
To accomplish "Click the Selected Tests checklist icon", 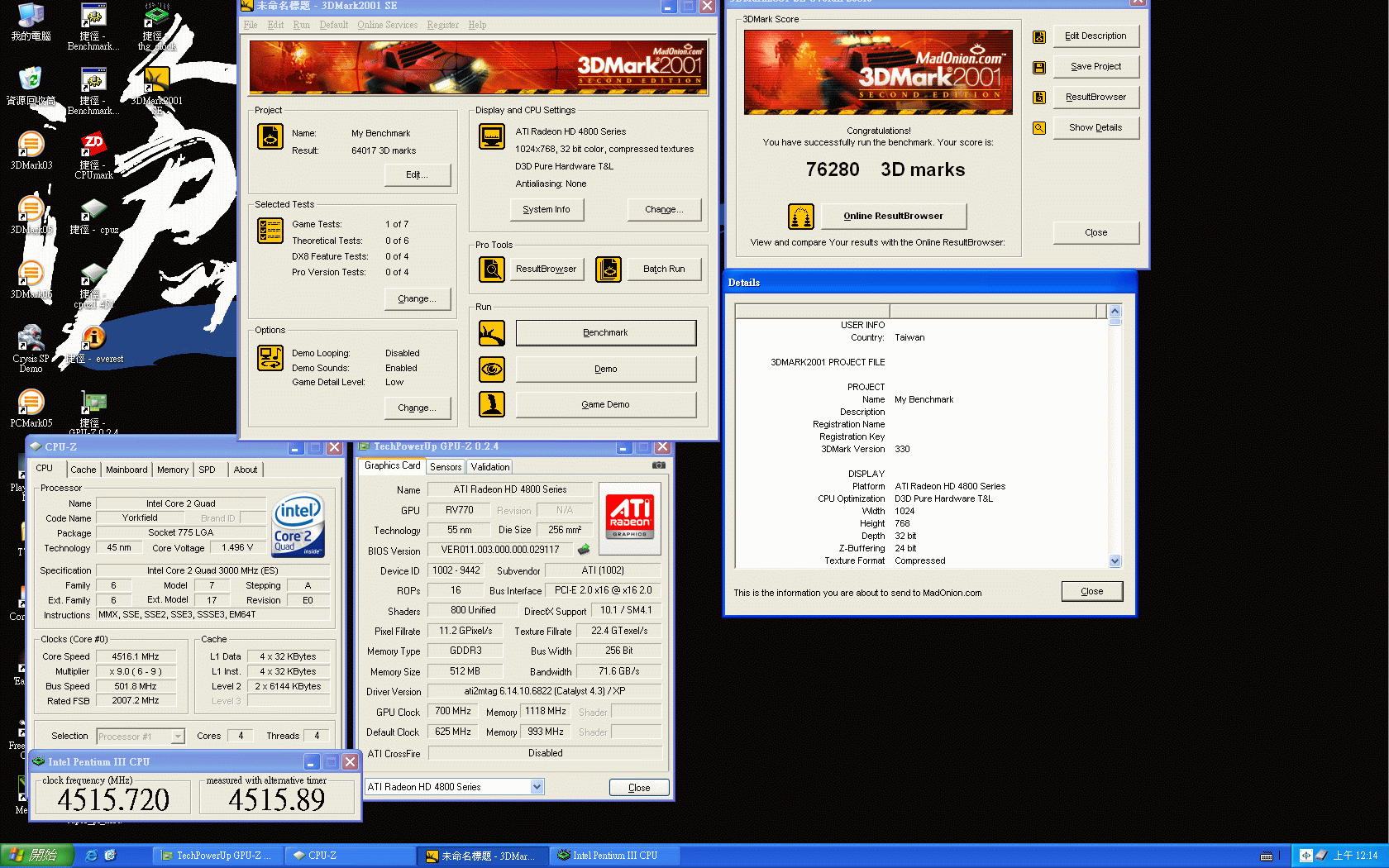I will [270, 231].
